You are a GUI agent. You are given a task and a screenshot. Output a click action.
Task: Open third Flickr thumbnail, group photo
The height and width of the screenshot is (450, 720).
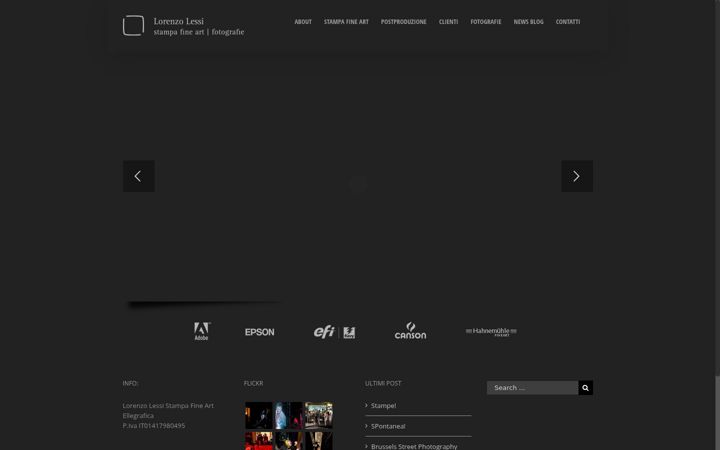coord(319,416)
